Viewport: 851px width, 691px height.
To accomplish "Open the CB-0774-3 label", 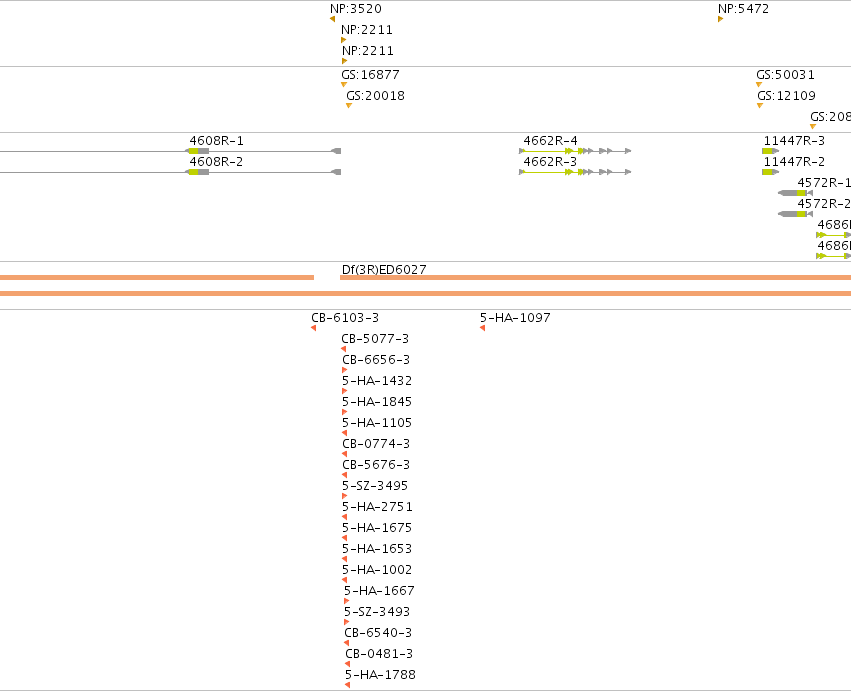I will pos(376,443).
